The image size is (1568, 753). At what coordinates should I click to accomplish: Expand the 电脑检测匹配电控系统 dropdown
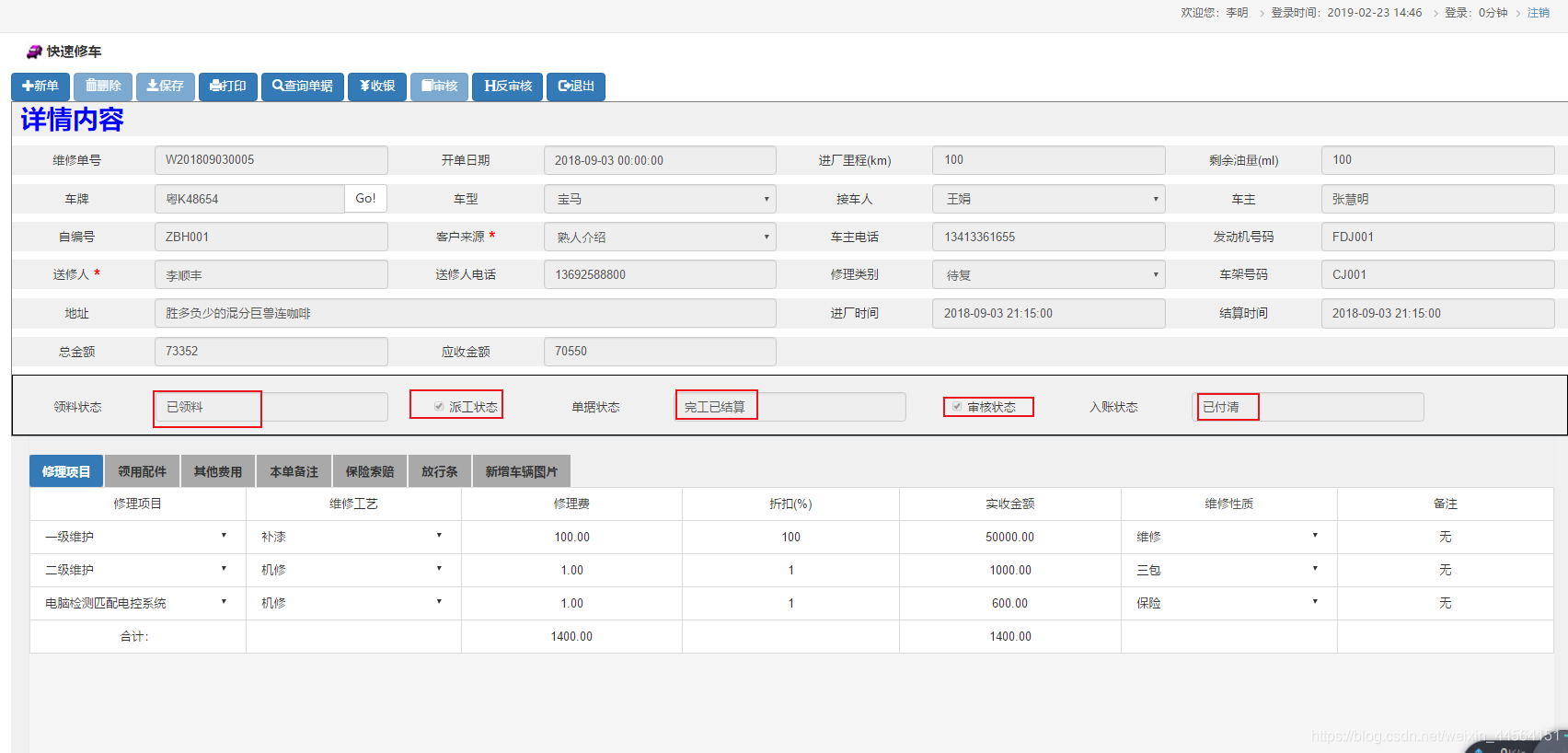click(x=137, y=603)
